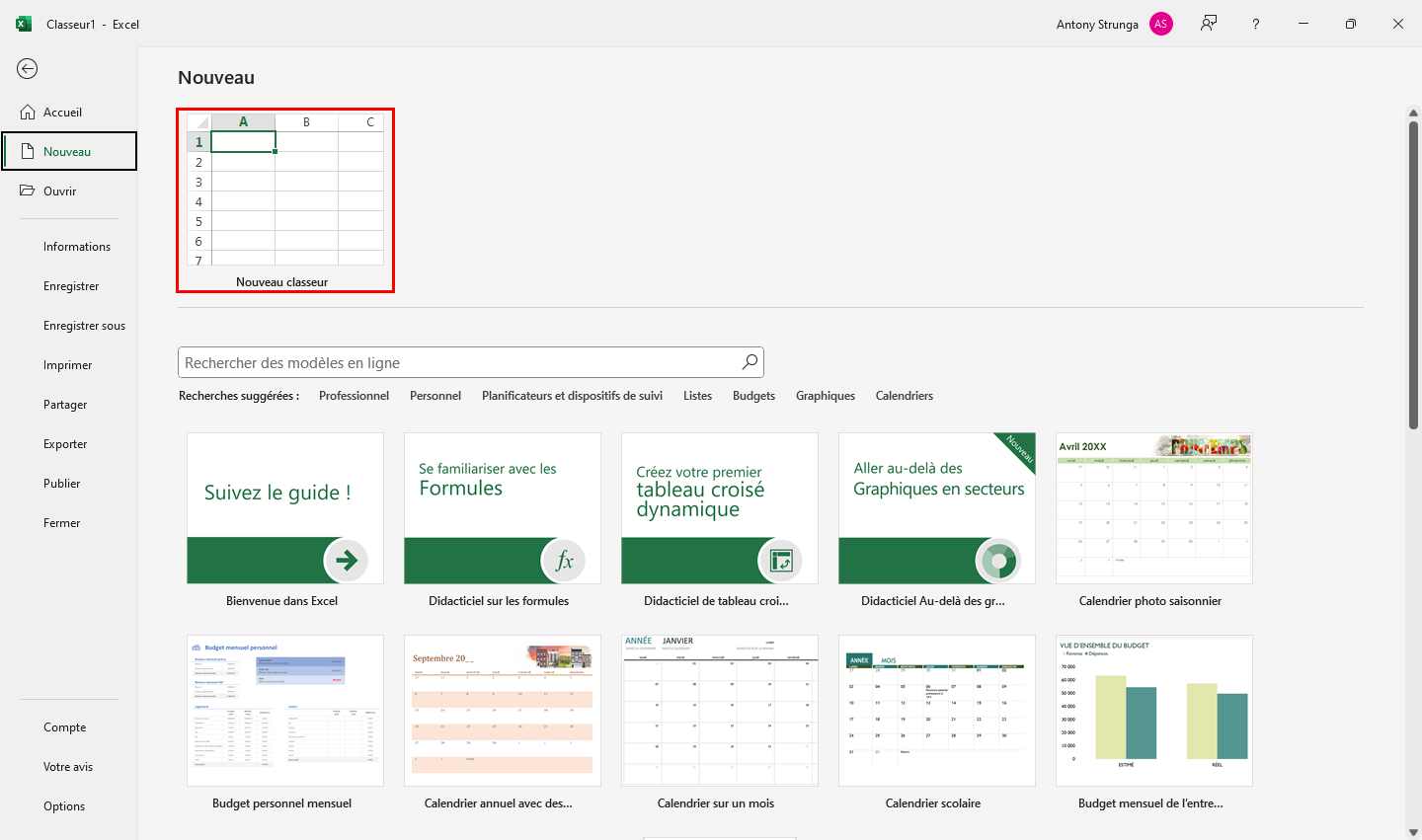Viewport: 1422px width, 840px height.
Task: Click the AS account avatar
Action: point(1160,24)
